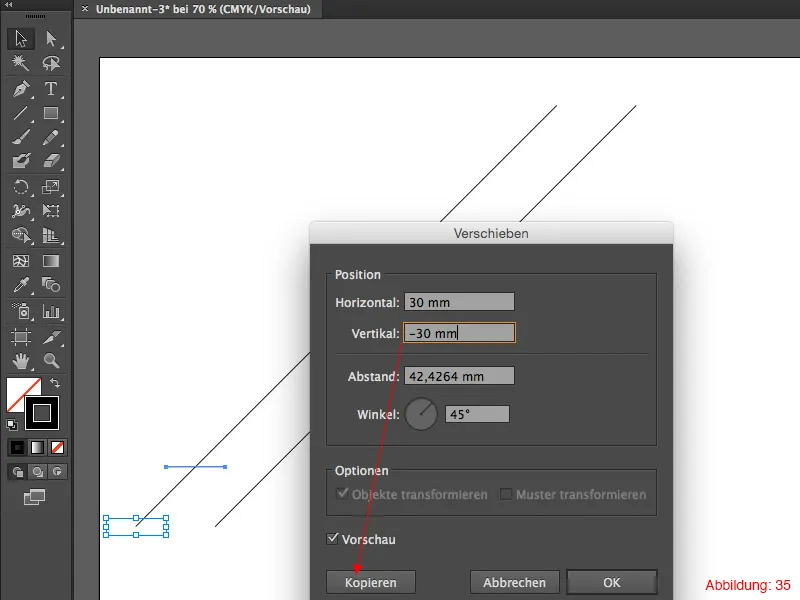Select the Blend tool
This screenshot has width=800, height=600.
pyautogui.click(x=51, y=285)
